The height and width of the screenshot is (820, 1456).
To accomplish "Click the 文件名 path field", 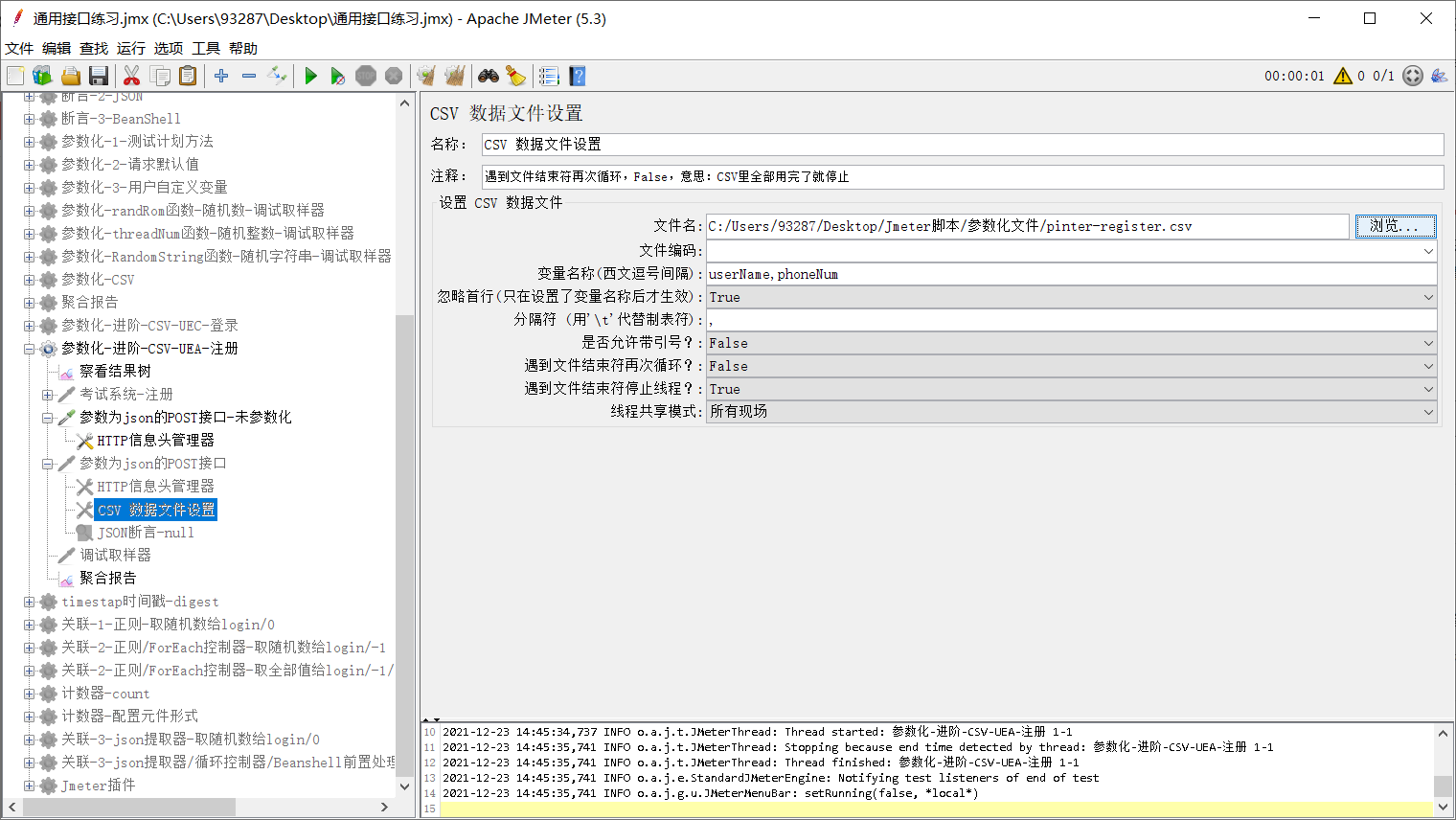I will [x=1028, y=226].
